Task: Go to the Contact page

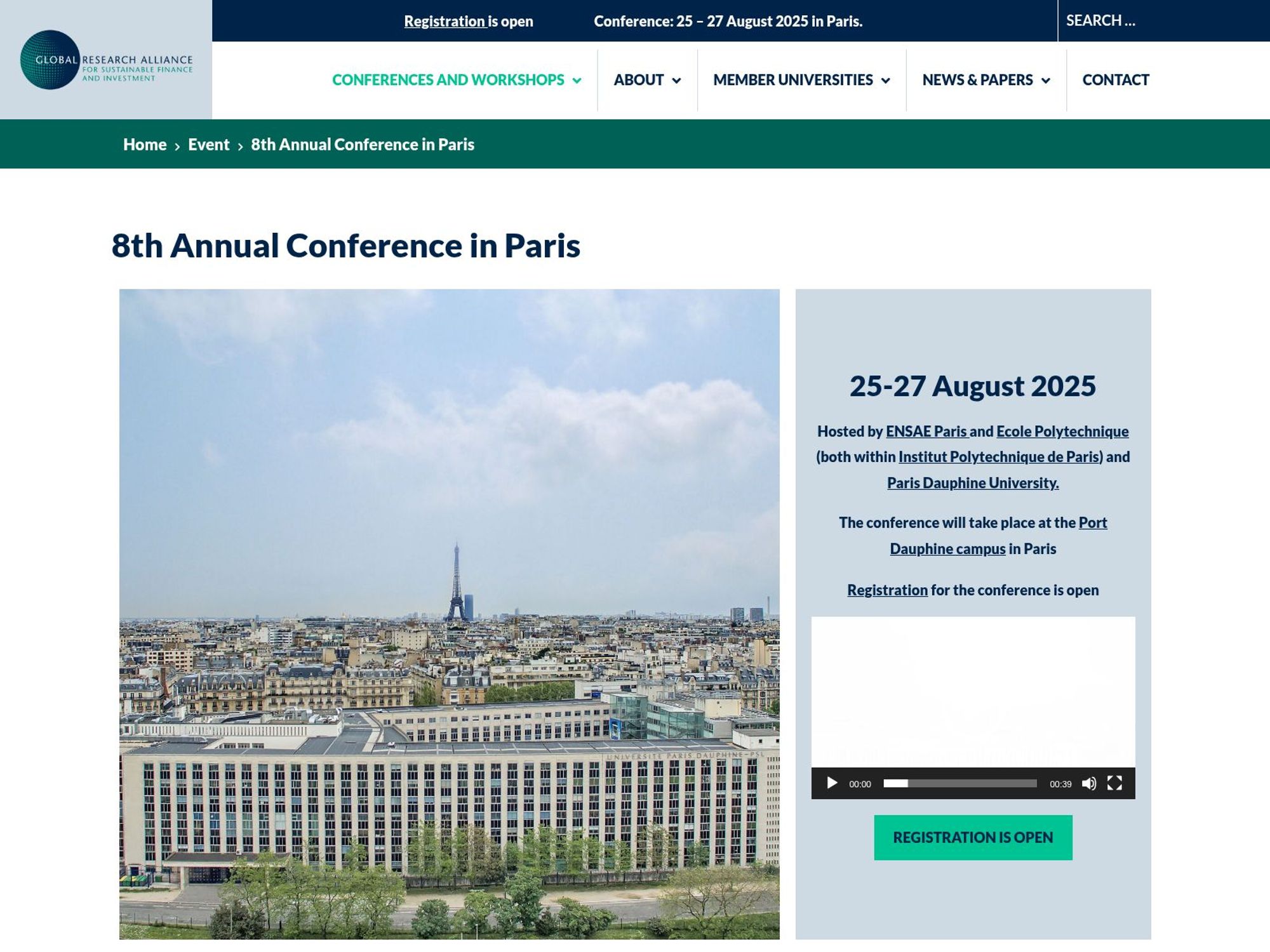Action: [x=1116, y=80]
